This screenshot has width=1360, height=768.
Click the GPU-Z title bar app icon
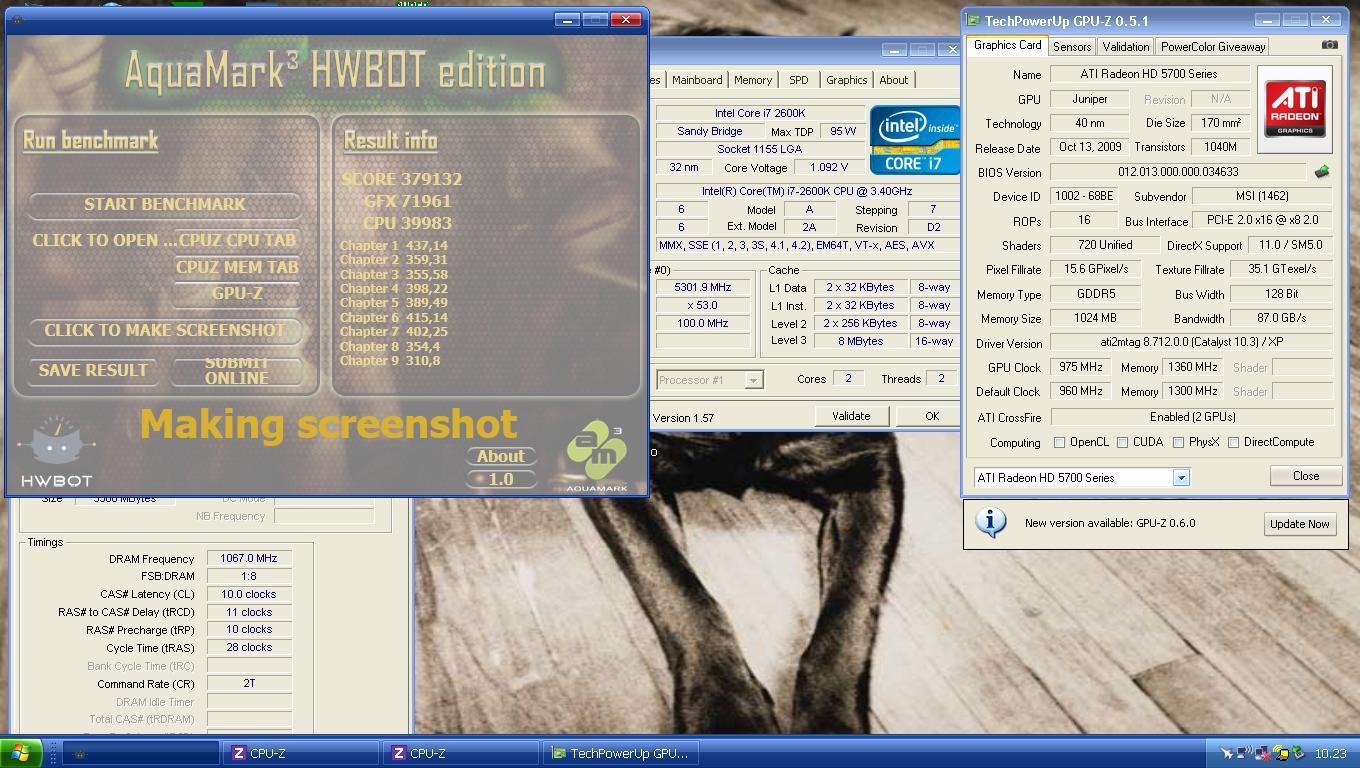pos(973,20)
